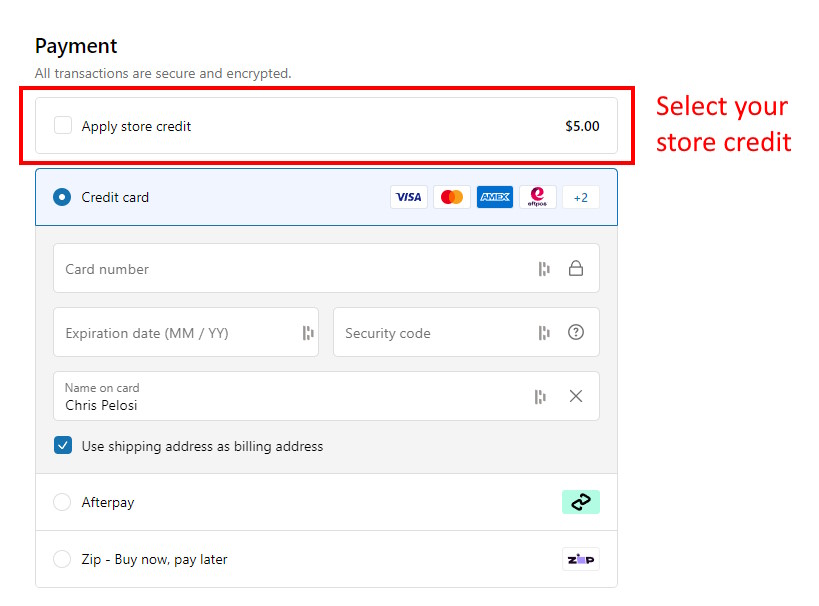Select the Credit card payment option
The height and width of the screenshot is (606, 819).
coord(62,197)
